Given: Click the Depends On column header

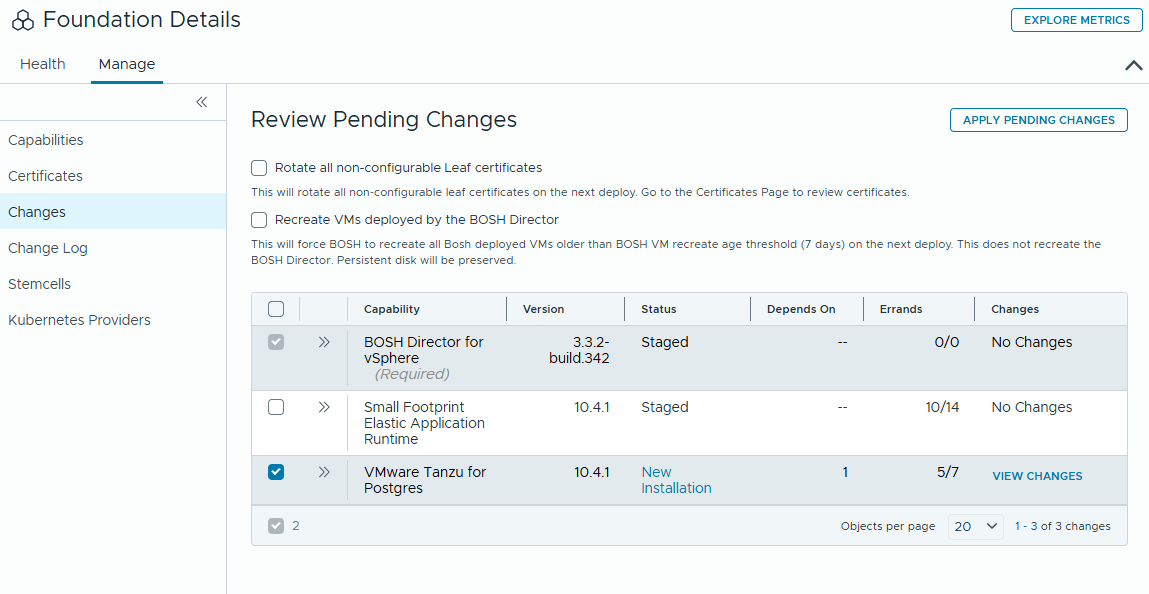Looking at the screenshot, I should (801, 309).
